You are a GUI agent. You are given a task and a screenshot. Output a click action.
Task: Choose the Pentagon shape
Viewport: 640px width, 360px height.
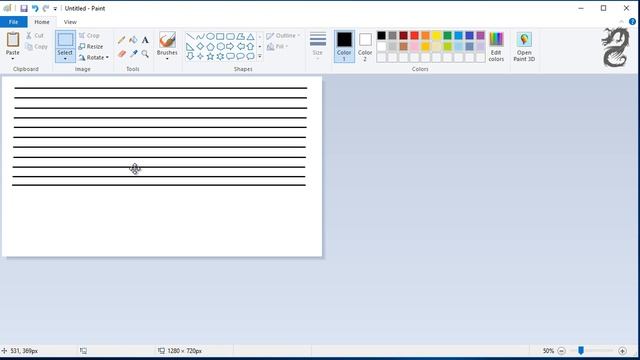tap(210, 47)
